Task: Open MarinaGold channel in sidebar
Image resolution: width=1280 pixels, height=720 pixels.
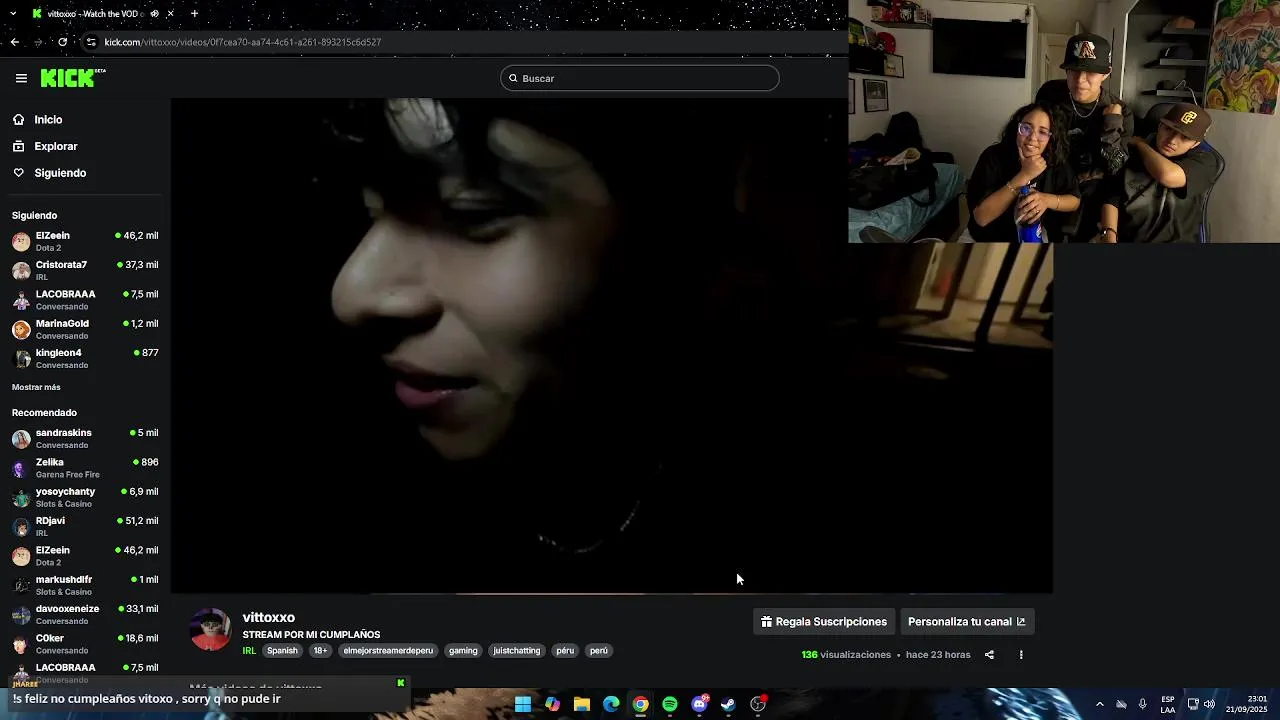Action: coord(85,329)
